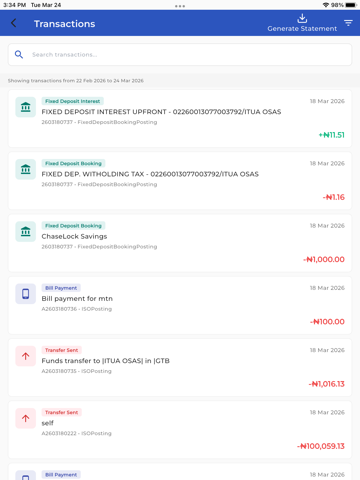Select the -₦1.16 amount
The image size is (360, 480).
[x=334, y=197]
